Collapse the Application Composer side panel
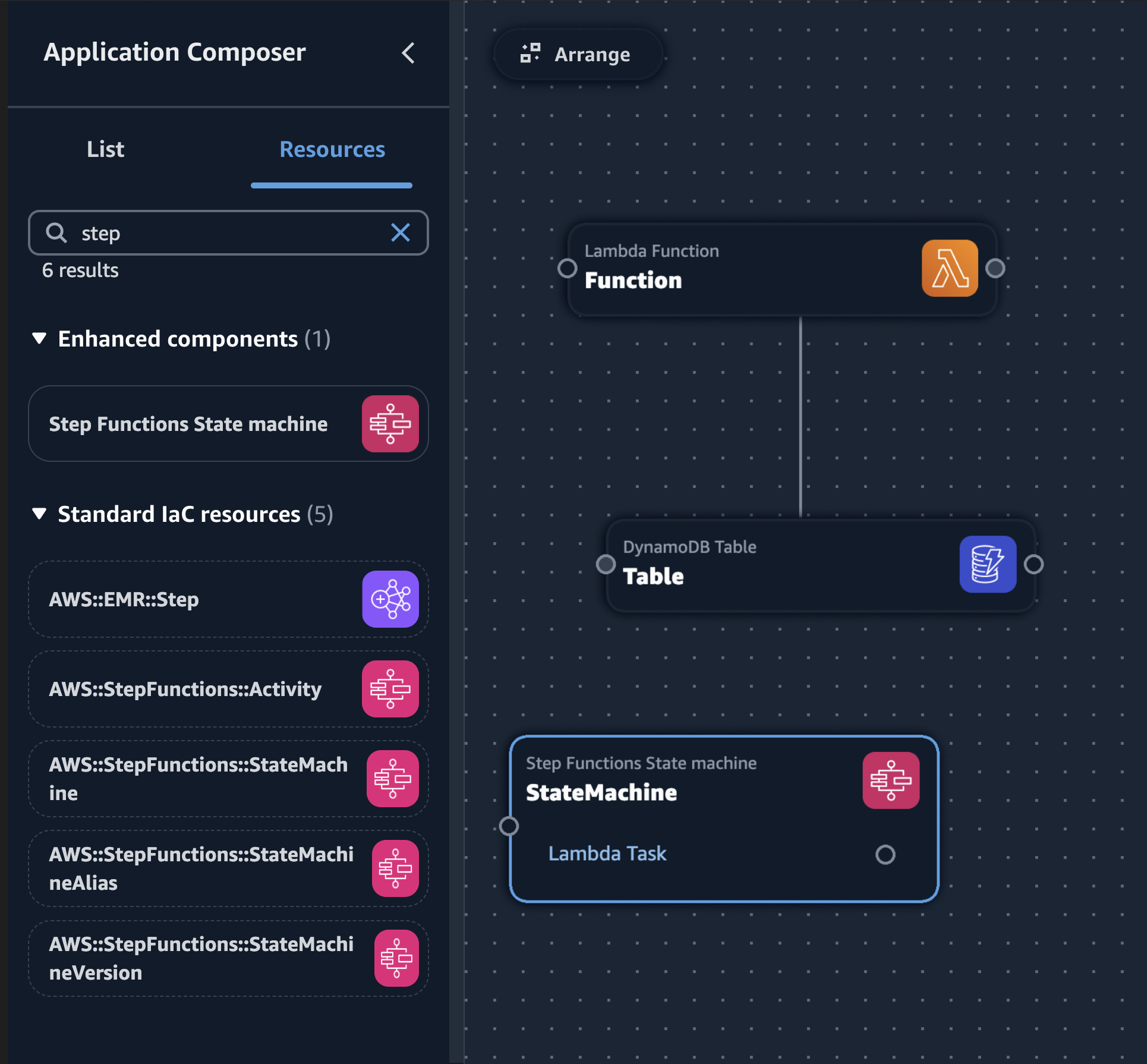 click(x=408, y=53)
